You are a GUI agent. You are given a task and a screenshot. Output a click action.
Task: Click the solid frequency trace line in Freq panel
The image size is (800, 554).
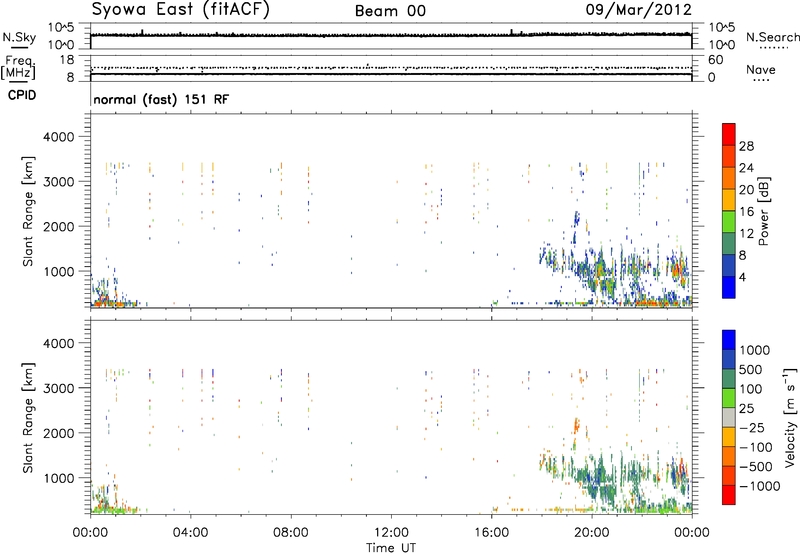391,74
